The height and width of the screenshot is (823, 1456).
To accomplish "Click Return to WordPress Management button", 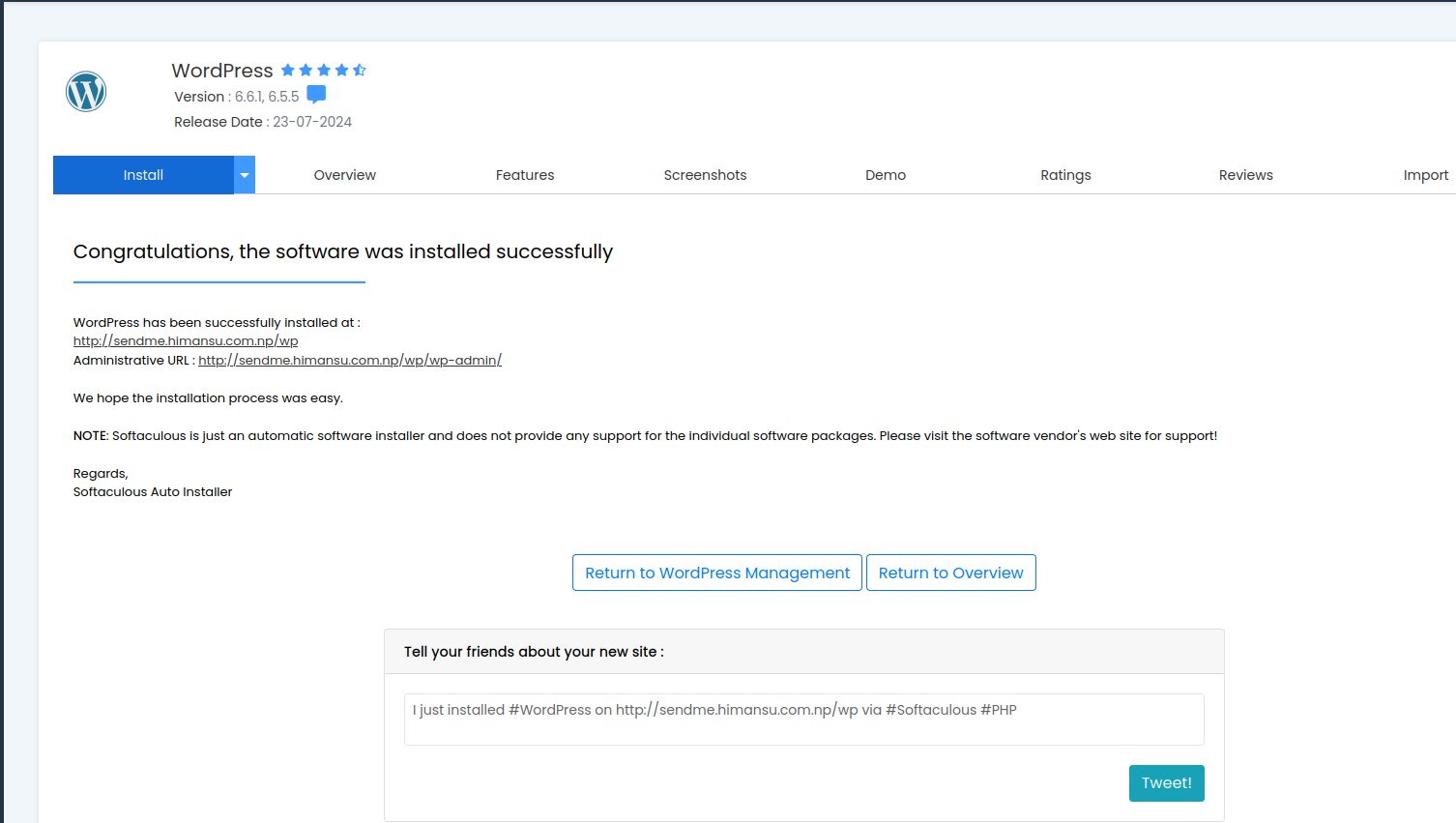I will [x=717, y=573].
